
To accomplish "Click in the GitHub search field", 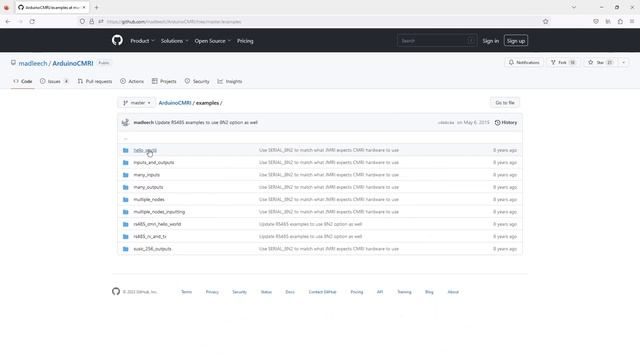I will tap(436, 41).
